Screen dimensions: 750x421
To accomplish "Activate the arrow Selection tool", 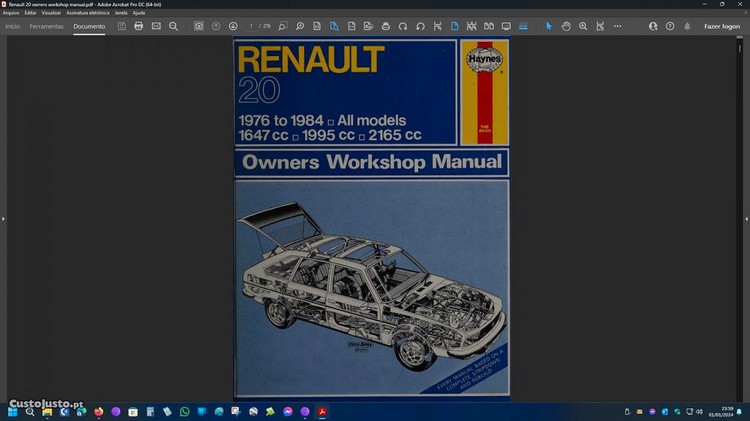I will [548, 26].
